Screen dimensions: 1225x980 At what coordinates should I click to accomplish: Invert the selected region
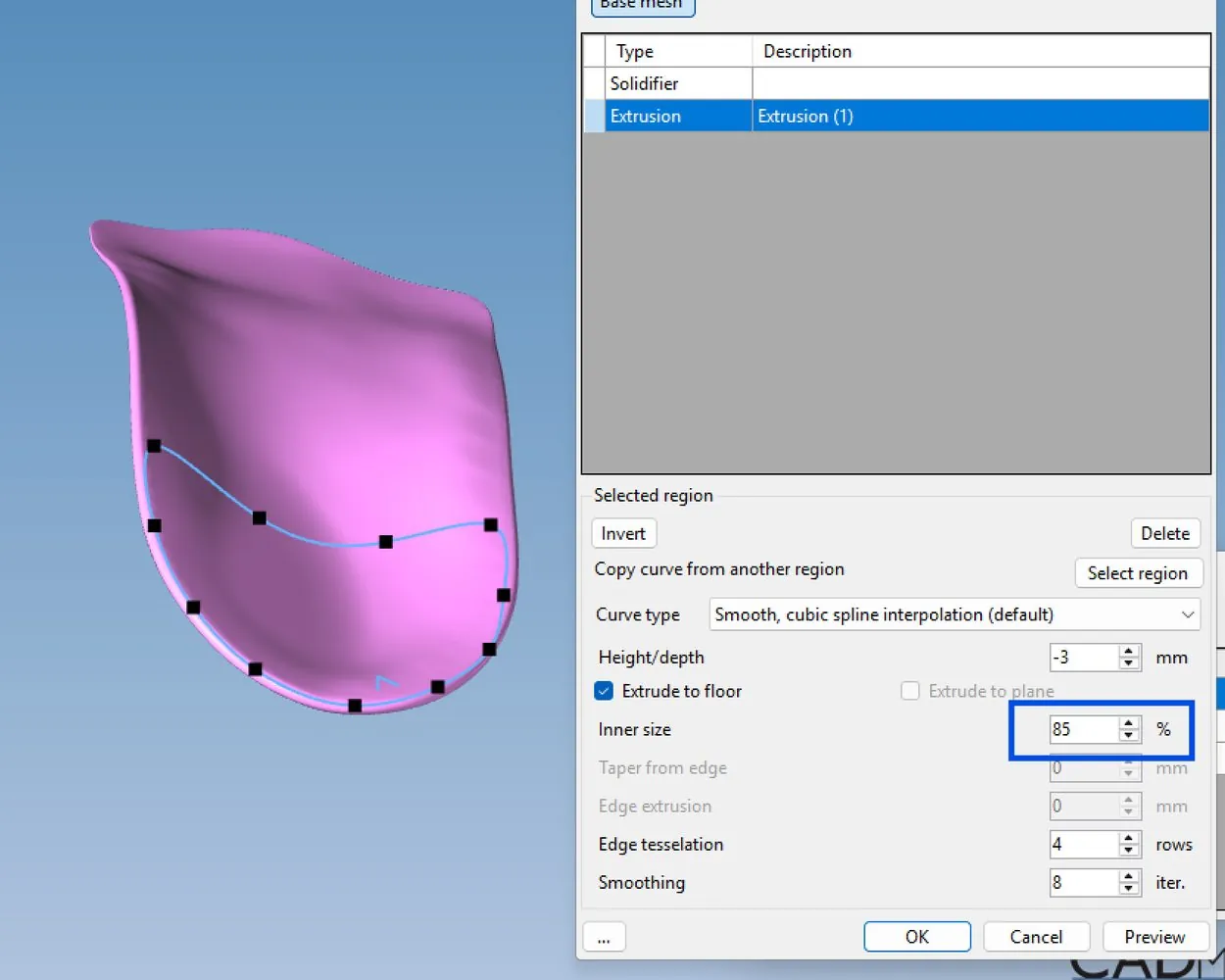[623, 533]
